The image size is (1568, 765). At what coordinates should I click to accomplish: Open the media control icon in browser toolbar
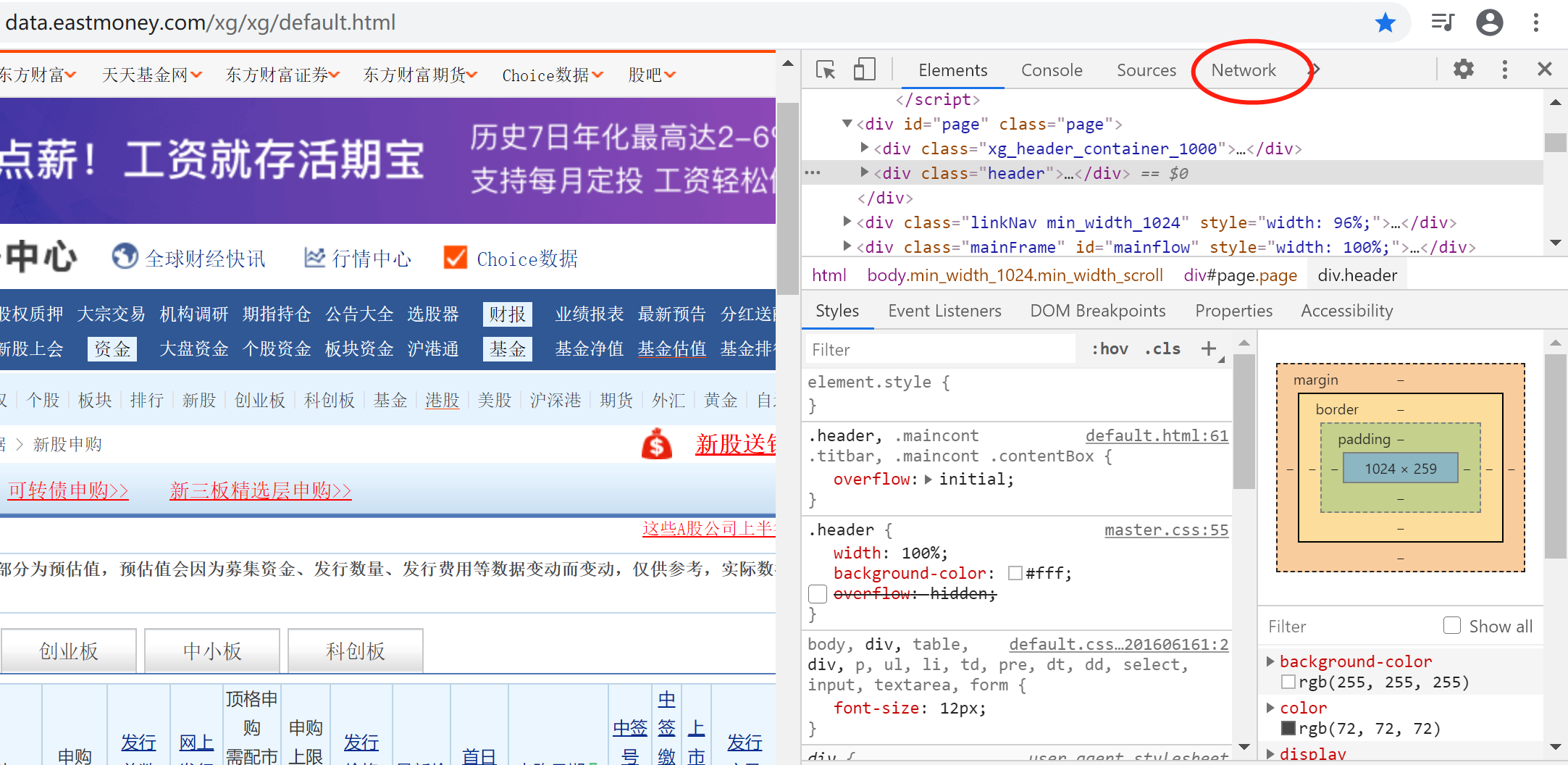[x=1443, y=22]
